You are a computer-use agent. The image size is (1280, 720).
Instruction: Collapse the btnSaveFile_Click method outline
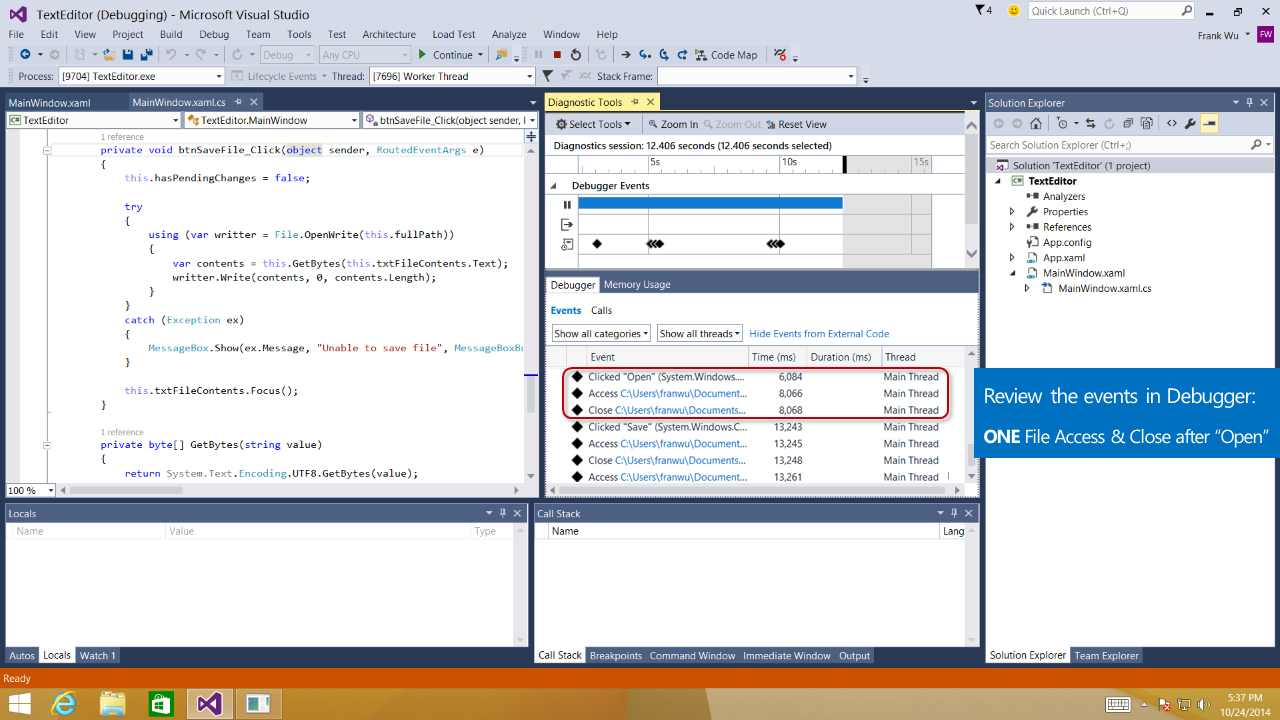47,150
